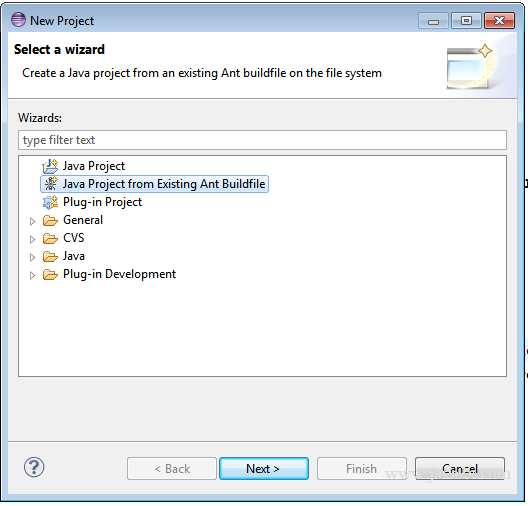The width and height of the screenshot is (528, 506).
Task: Maximize the New Project dialog
Action: [466, 21]
